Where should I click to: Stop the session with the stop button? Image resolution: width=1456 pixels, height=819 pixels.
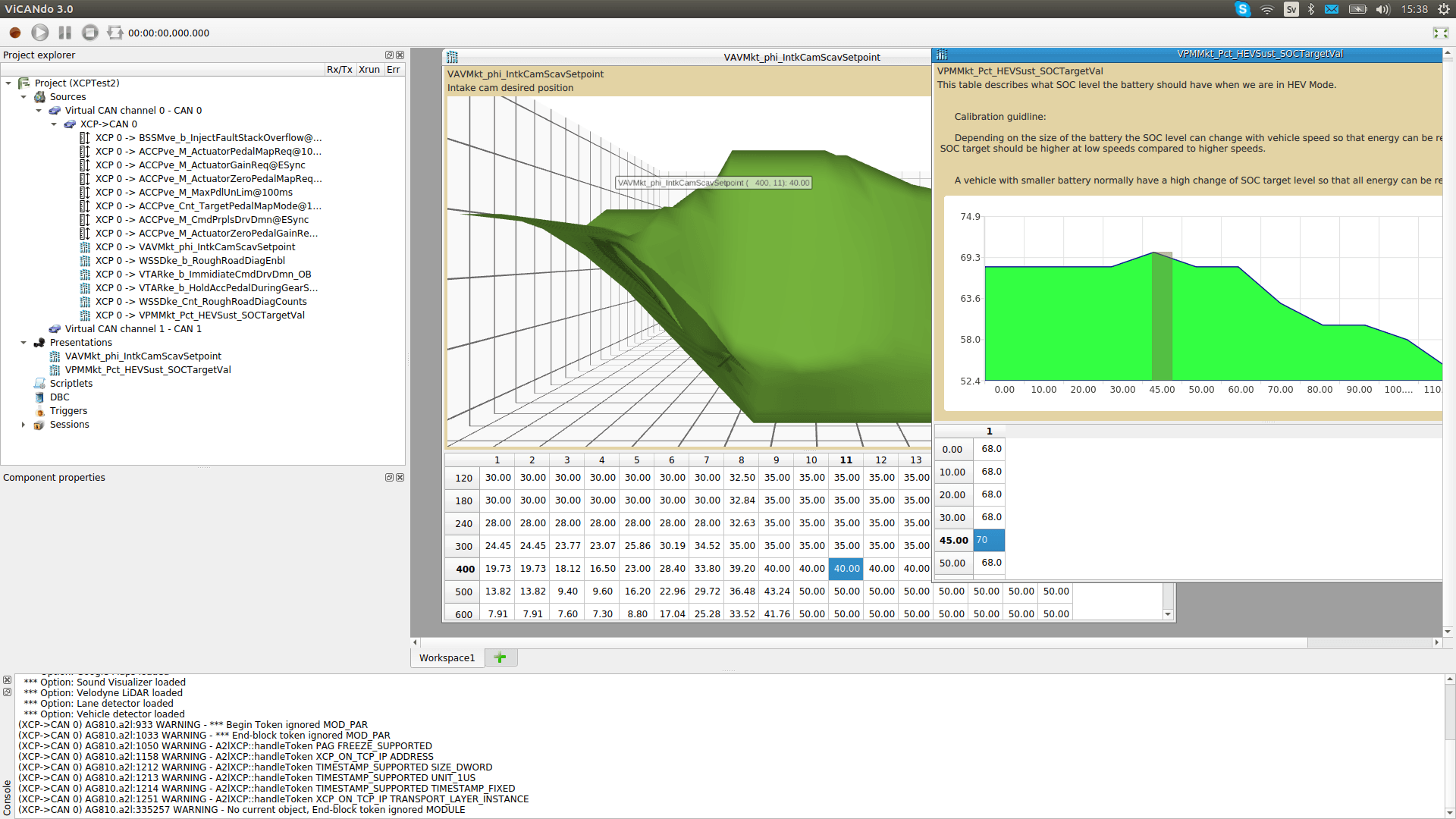(90, 33)
